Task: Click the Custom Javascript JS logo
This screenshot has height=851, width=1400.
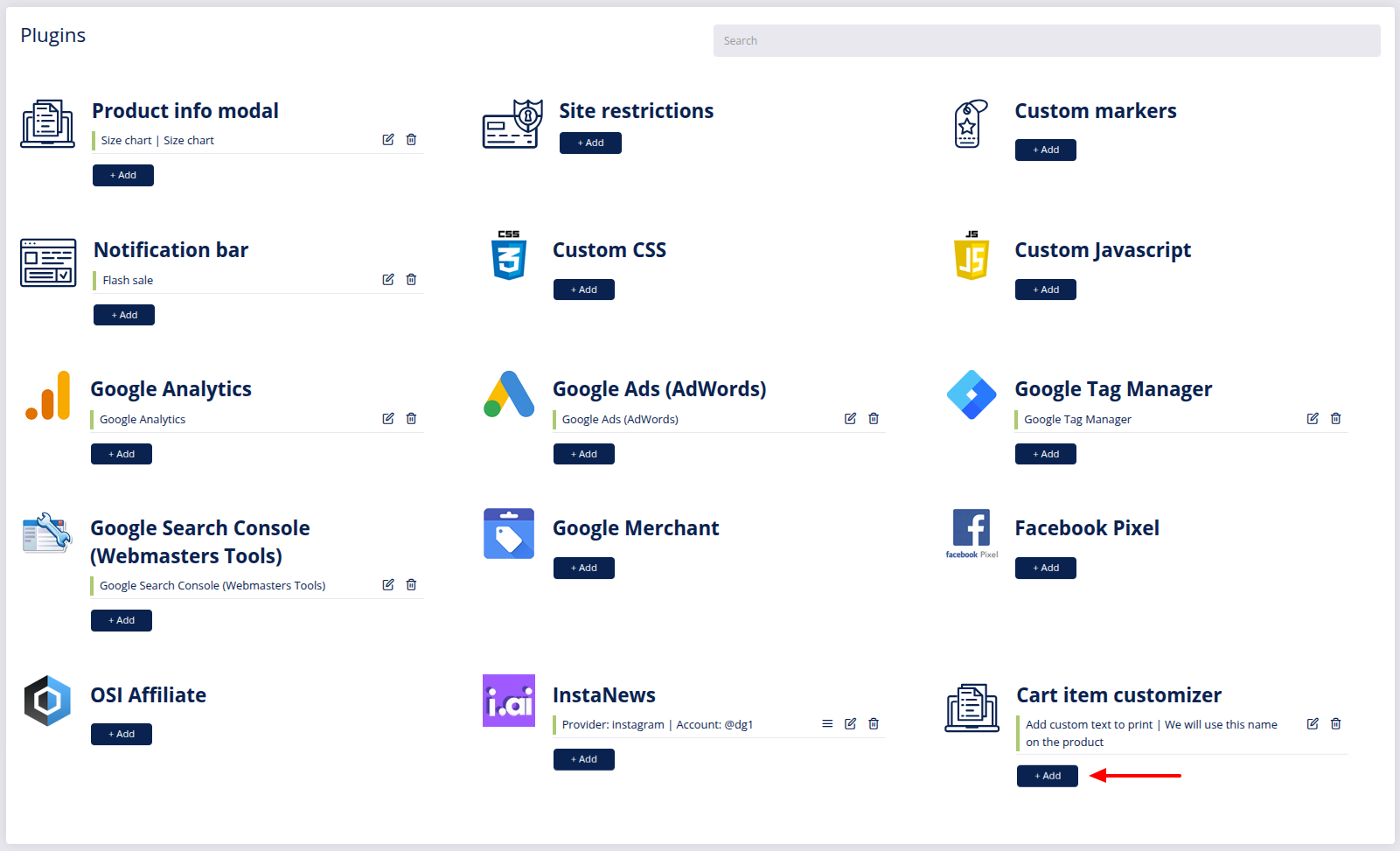Action: [971, 256]
